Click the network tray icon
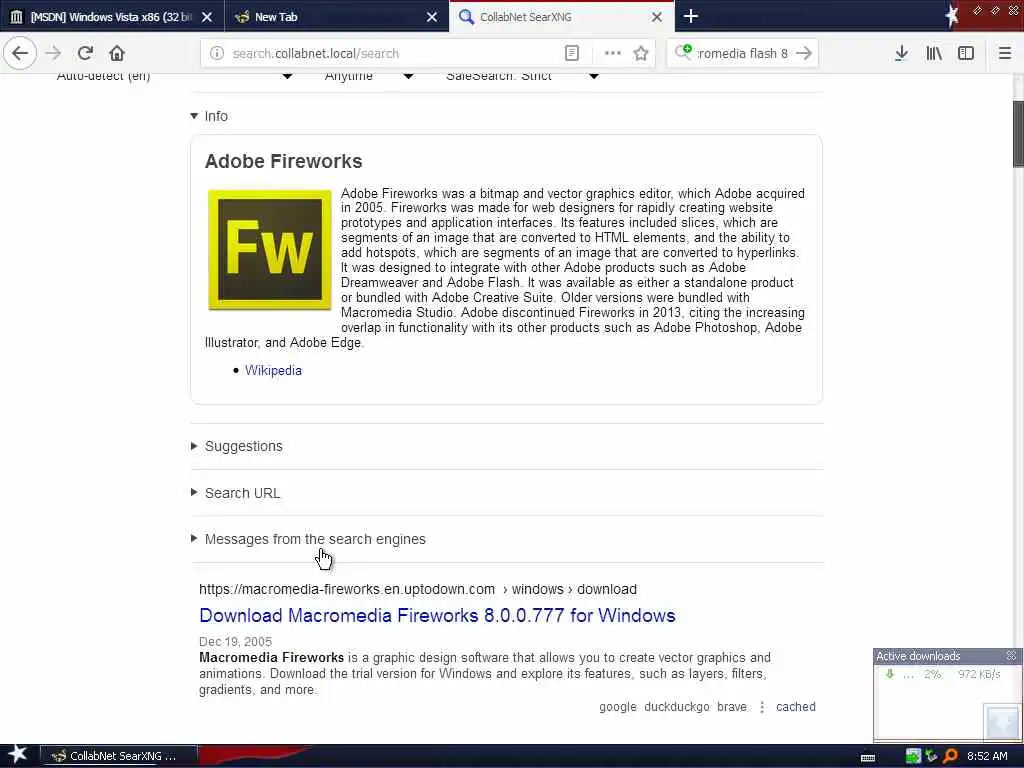The image size is (1024, 768). click(932, 756)
